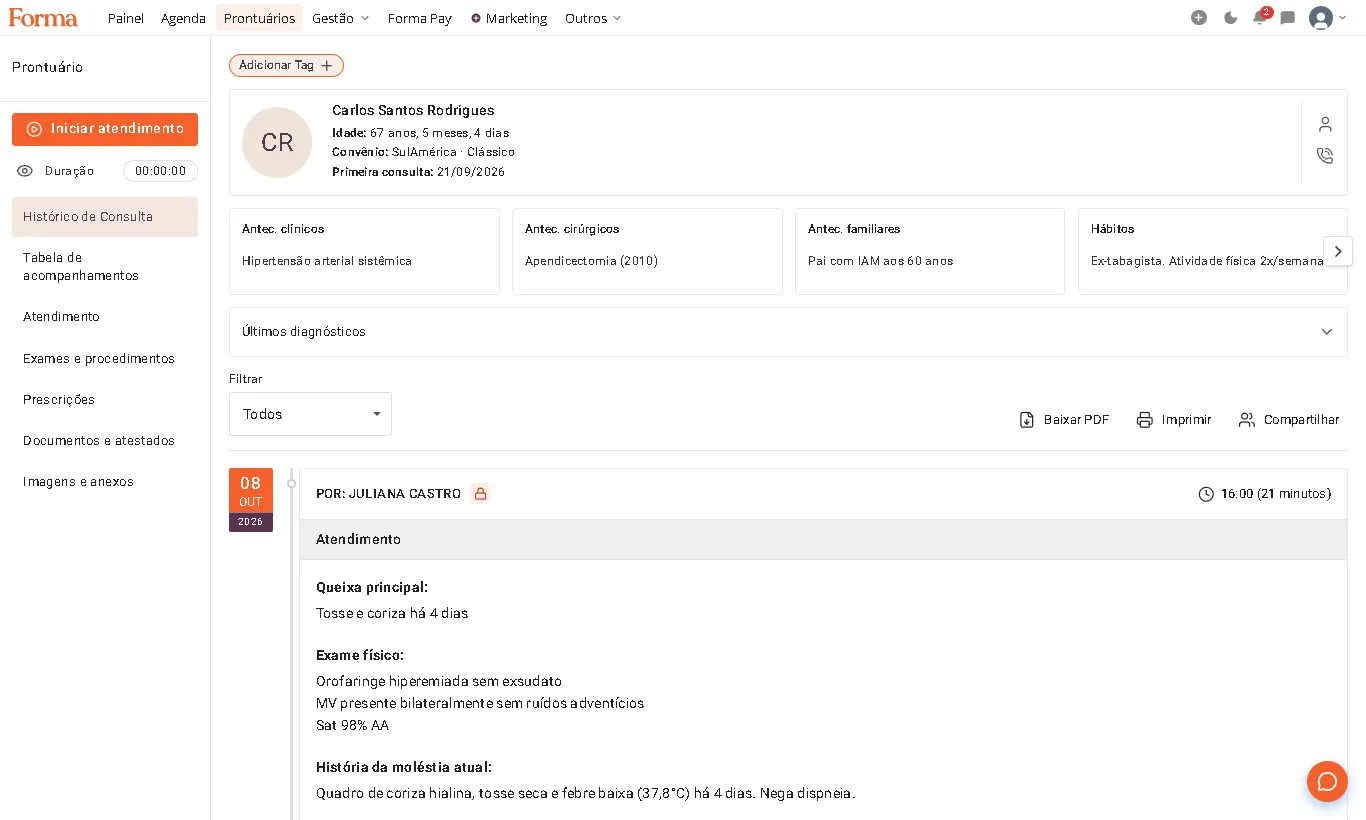Toggle dark mode moon icon
The height and width of the screenshot is (820, 1366).
1231,18
